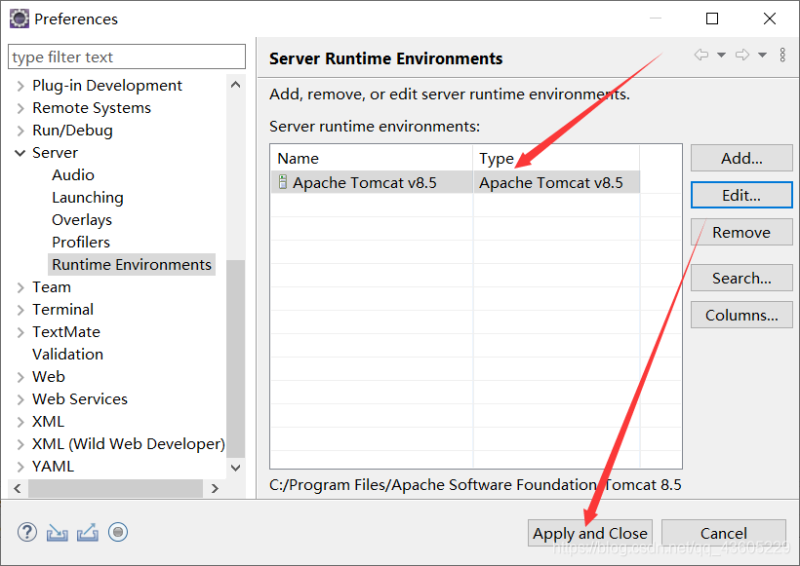Maximize the Preferences window
Viewport: 800px width, 566px height.
[x=712, y=18]
